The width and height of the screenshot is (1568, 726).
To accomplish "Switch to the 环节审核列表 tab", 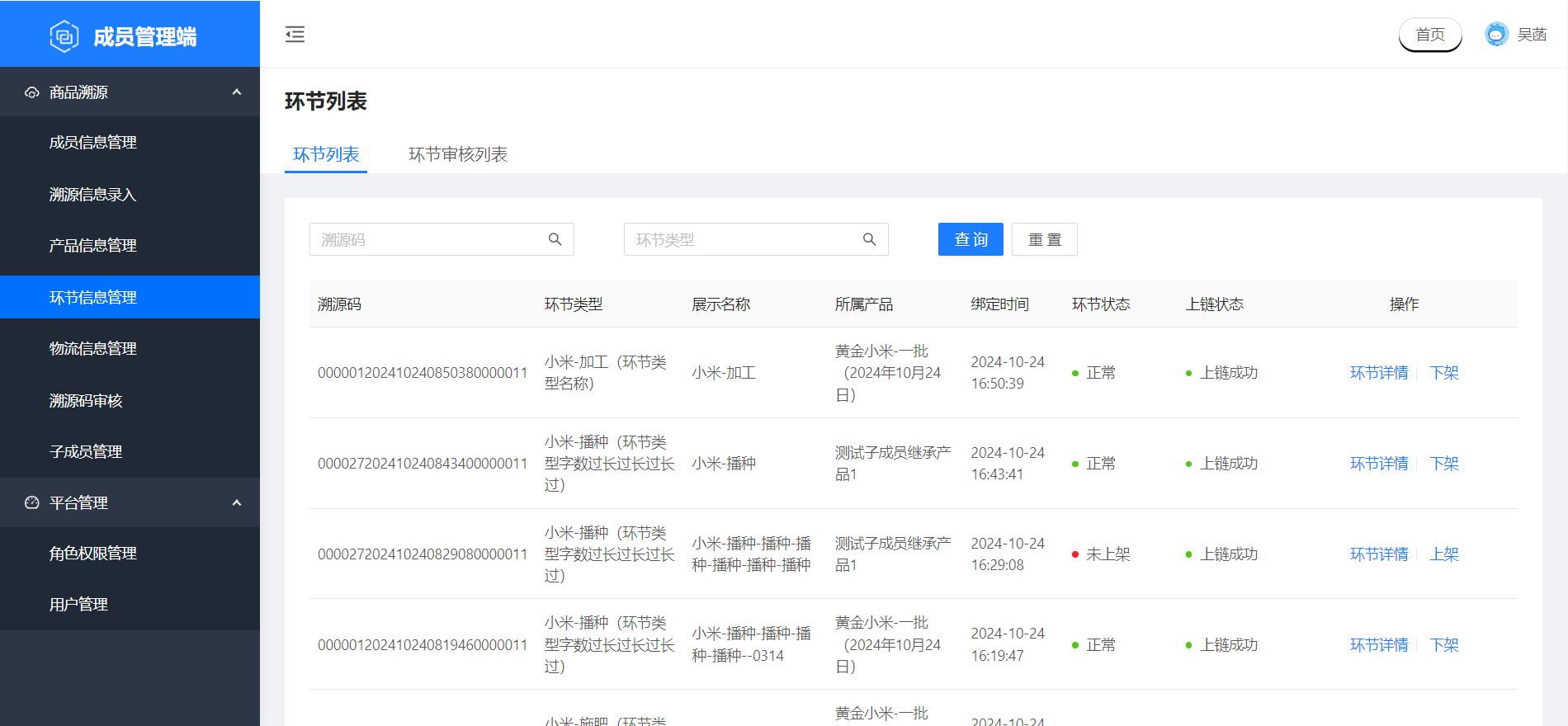I will [457, 154].
